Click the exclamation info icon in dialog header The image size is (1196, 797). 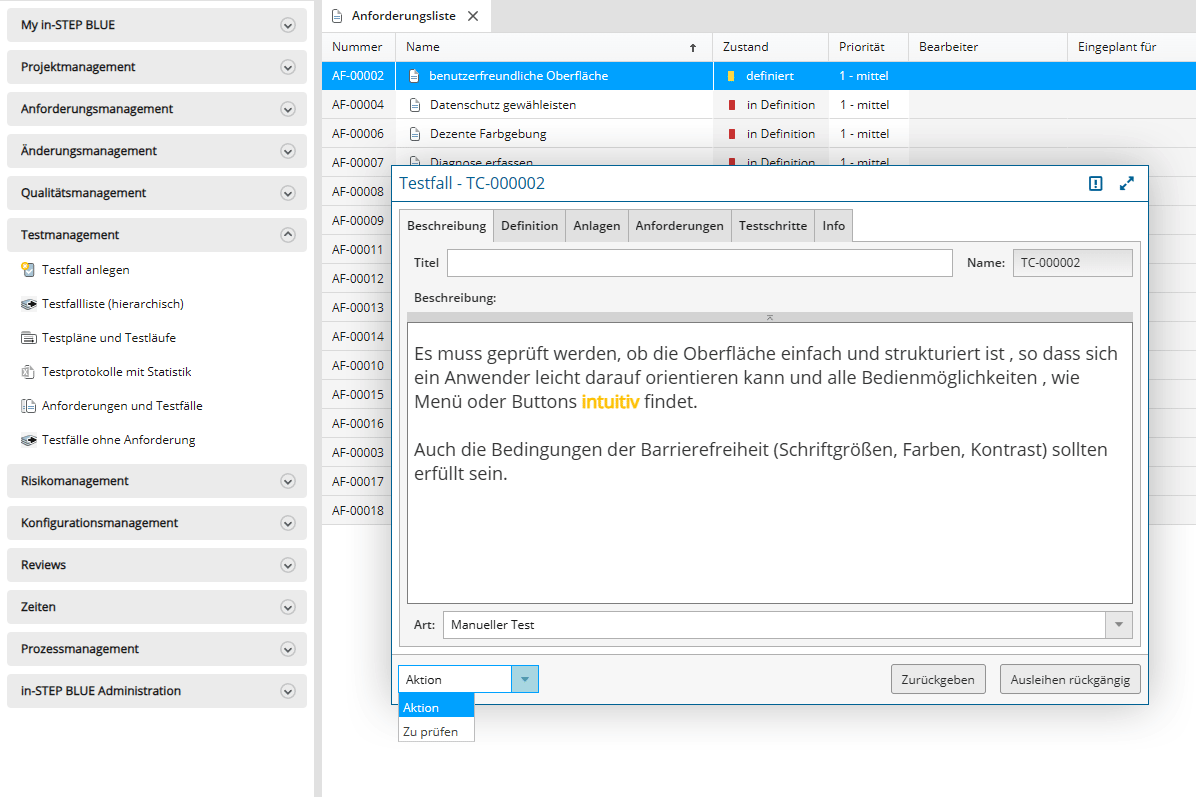(1096, 184)
